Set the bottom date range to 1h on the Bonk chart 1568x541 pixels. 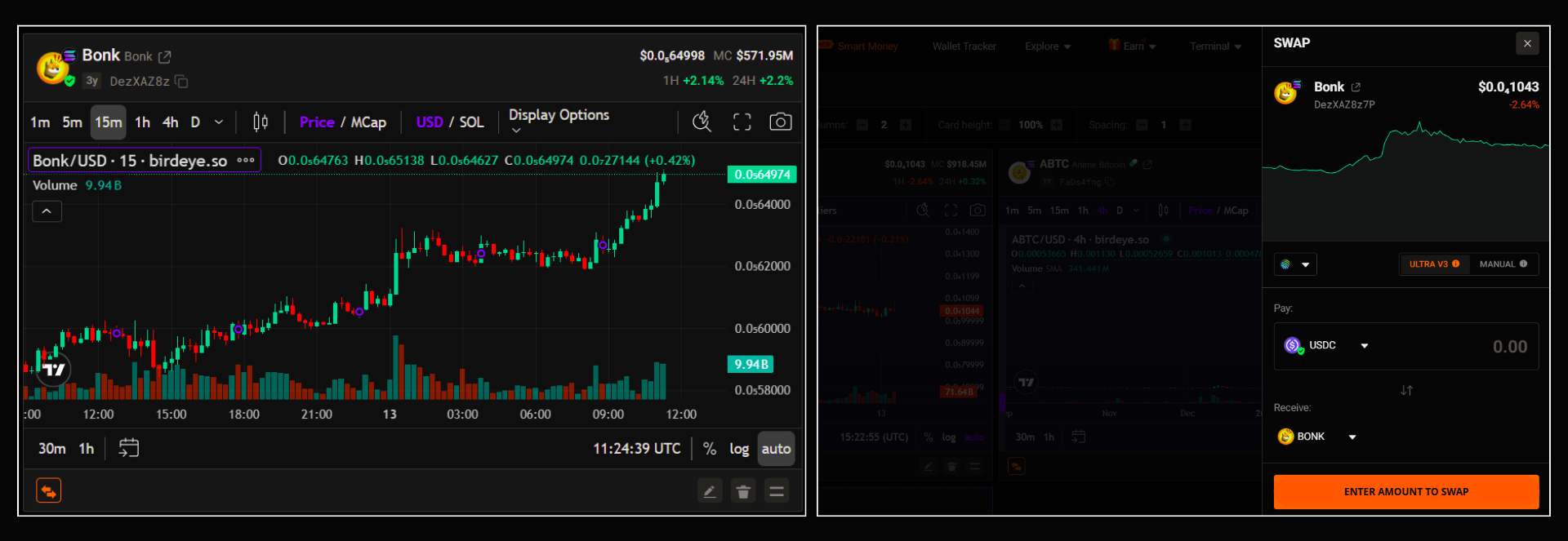pos(87,449)
